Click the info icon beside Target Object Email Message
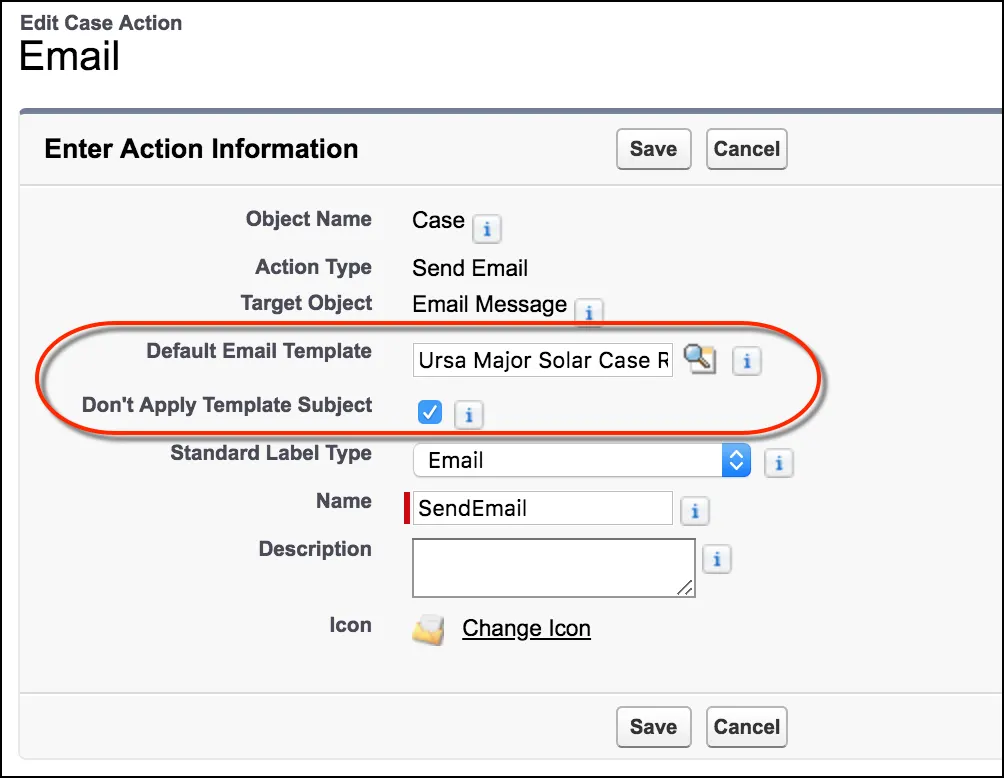This screenshot has width=1004, height=778. [x=588, y=312]
